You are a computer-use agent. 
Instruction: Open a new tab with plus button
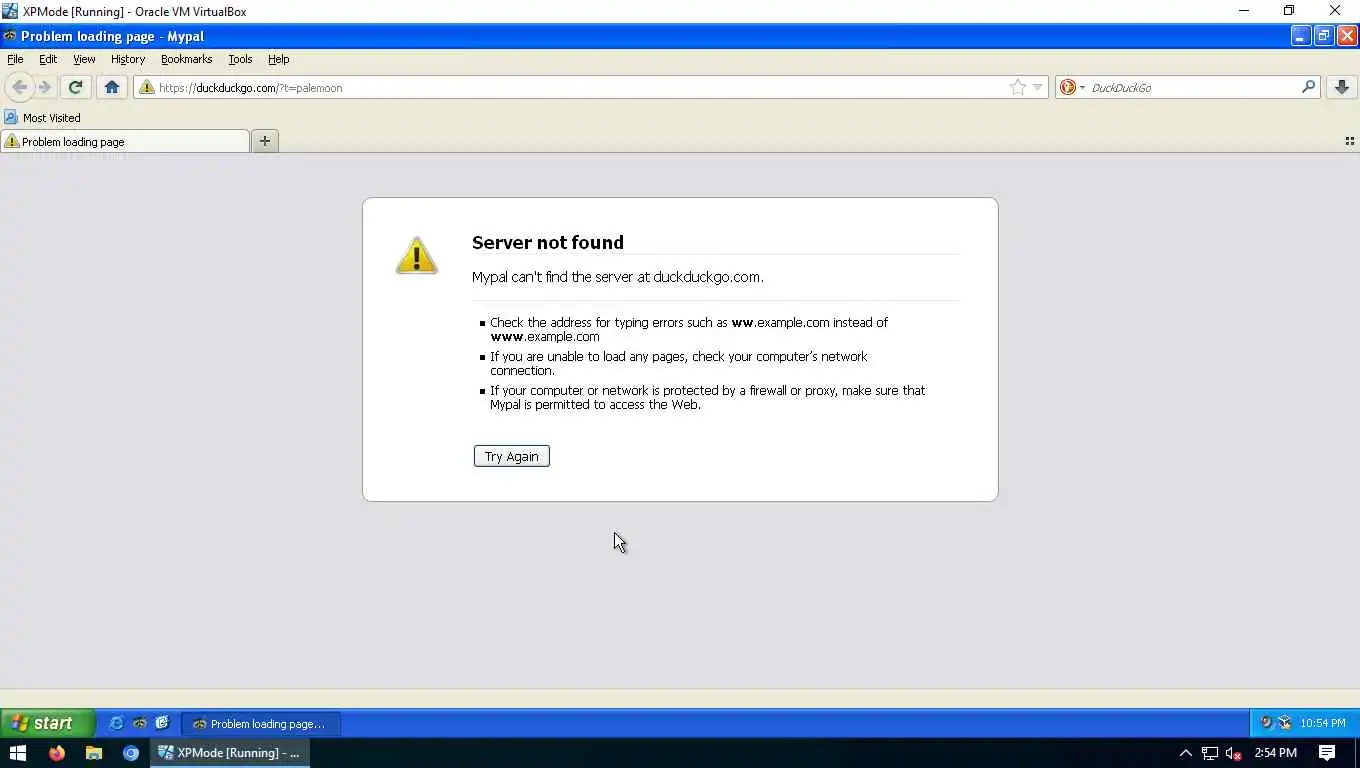(x=265, y=141)
